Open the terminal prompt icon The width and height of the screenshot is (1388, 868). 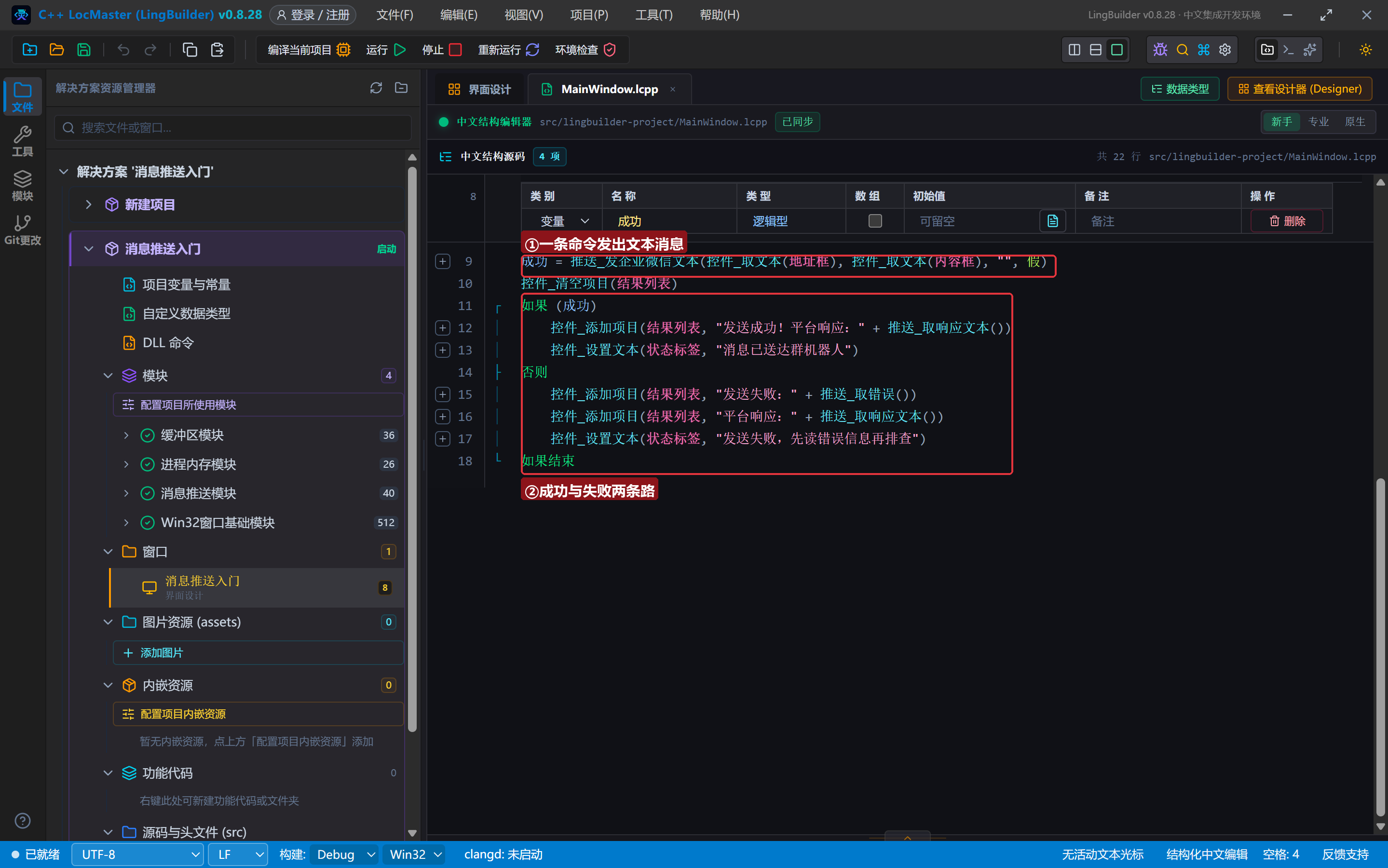pyautogui.click(x=1288, y=50)
